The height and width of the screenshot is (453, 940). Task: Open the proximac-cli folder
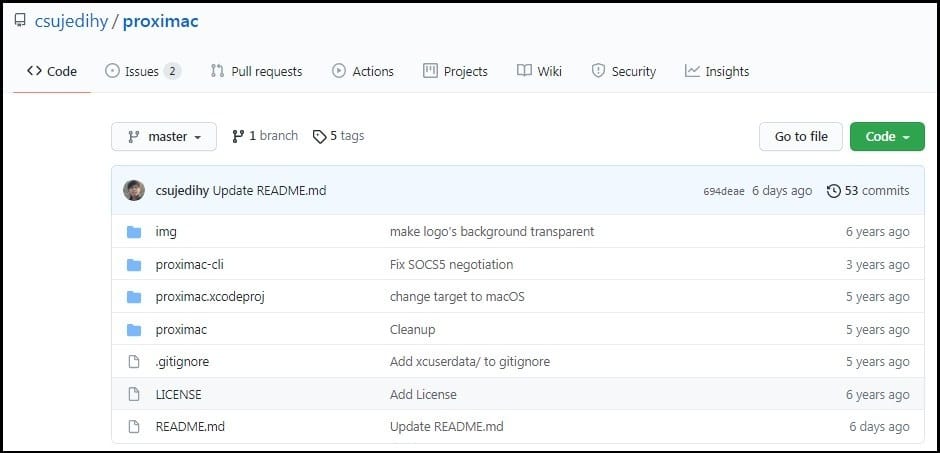189,265
